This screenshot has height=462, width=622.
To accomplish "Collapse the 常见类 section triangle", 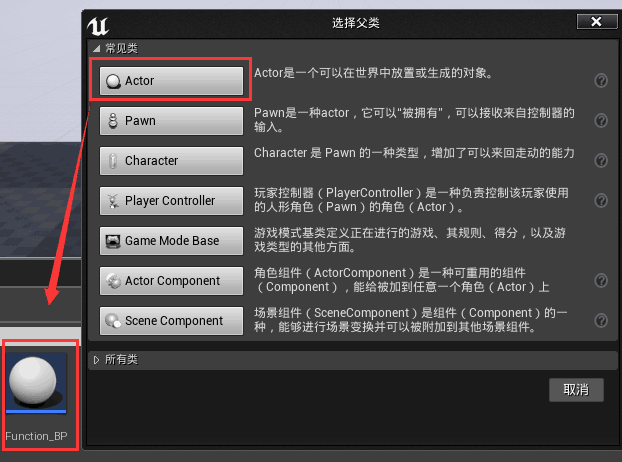I will point(96,48).
